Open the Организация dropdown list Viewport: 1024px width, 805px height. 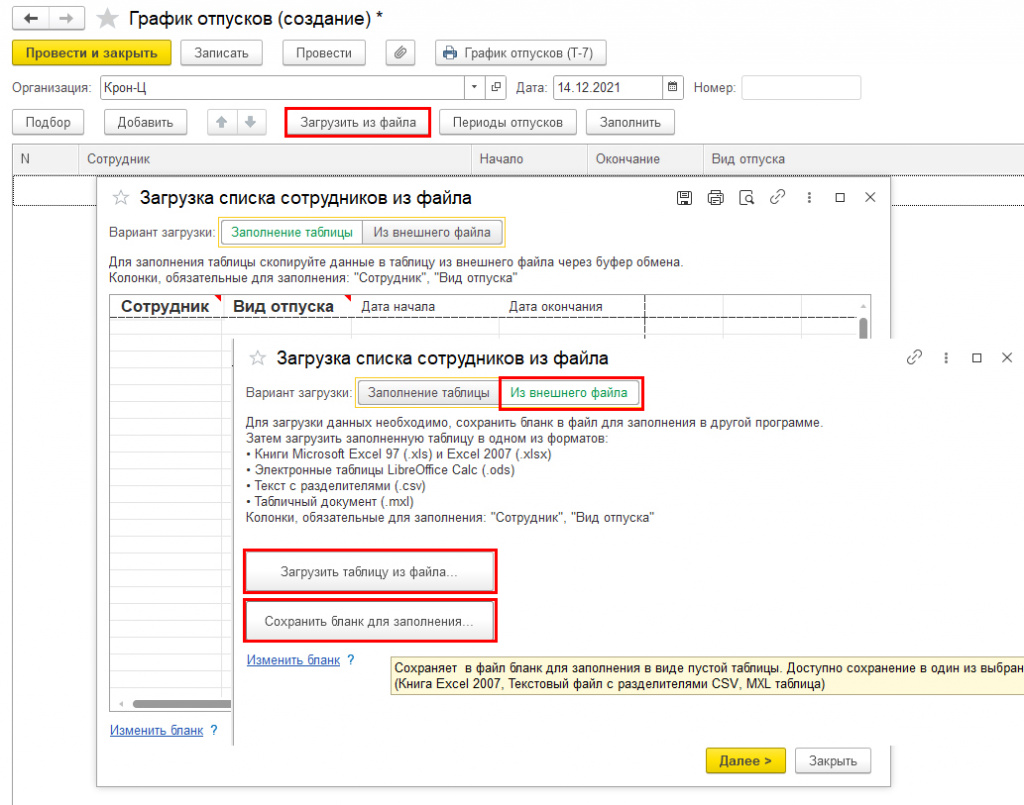click(x=474, y=87)
